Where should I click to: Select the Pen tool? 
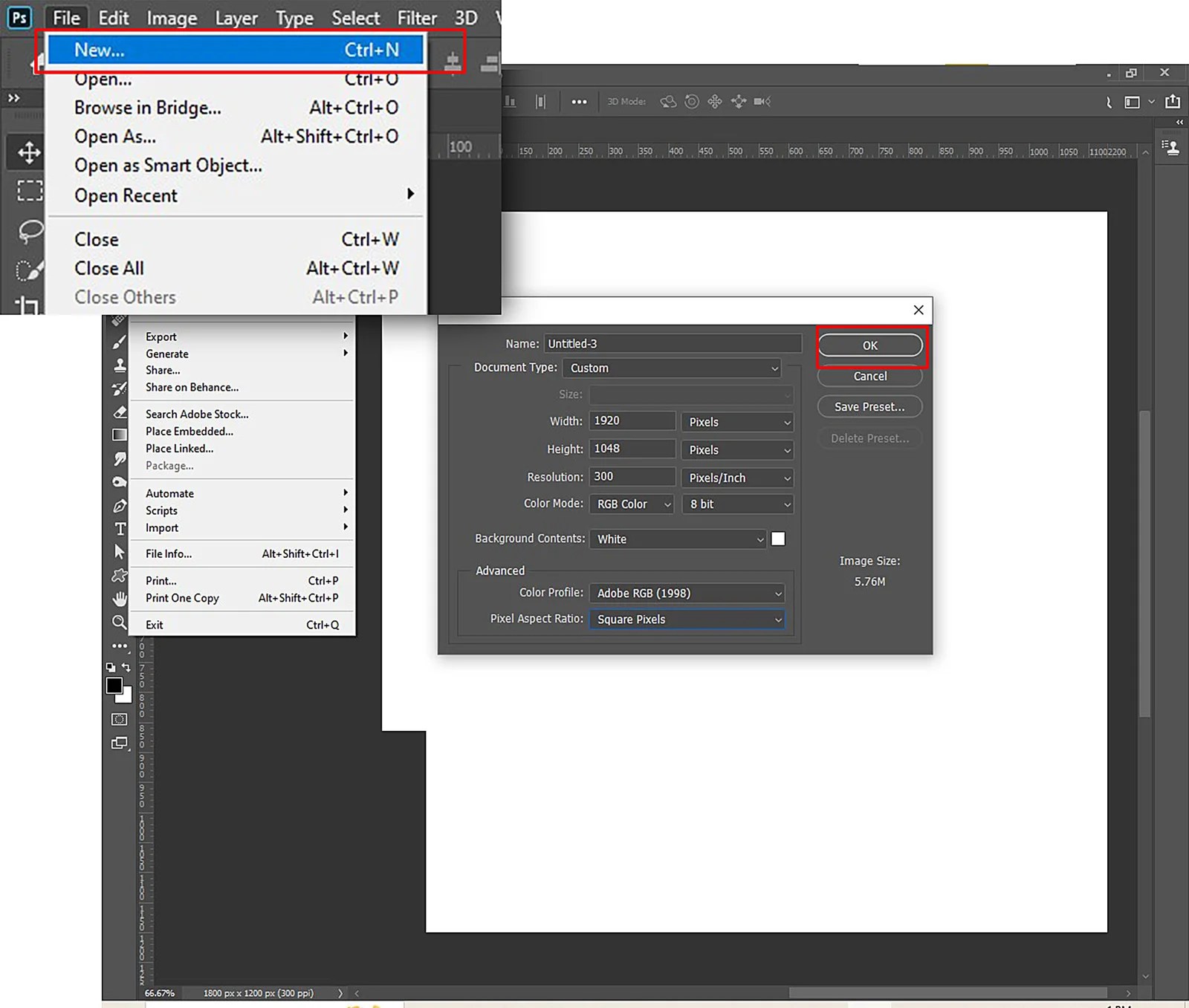click(x=119, y=506)
